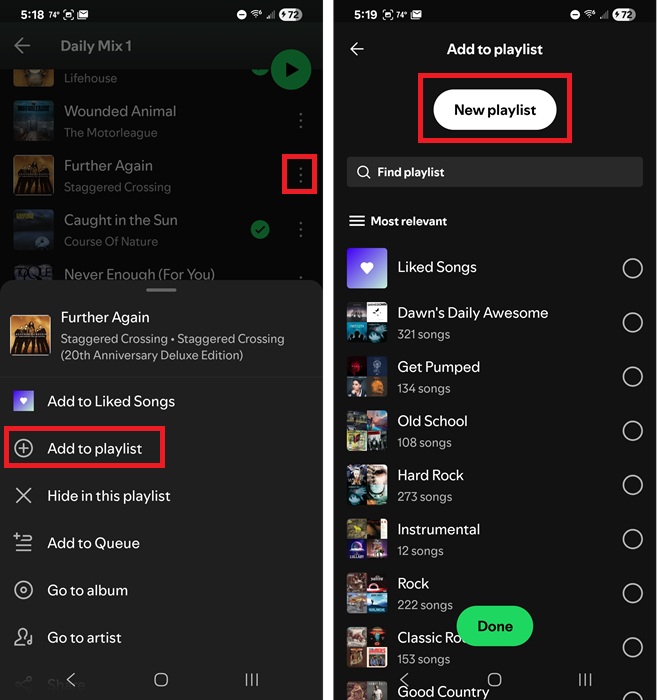Select the Old School radio circle
This screenshot has width=657, height=700.
[x=632, y=431]
